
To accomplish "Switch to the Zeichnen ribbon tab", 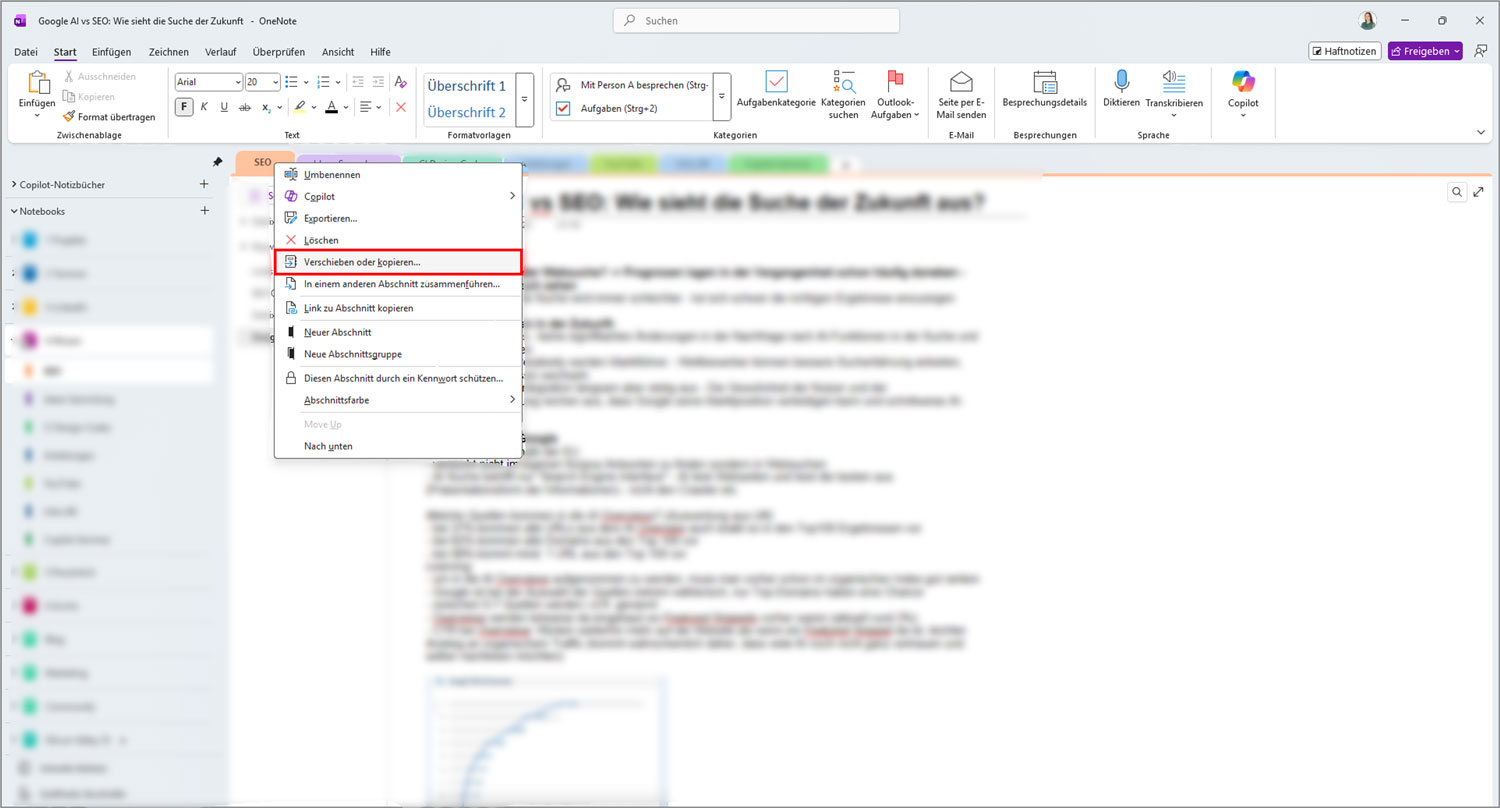I will 168,52.
